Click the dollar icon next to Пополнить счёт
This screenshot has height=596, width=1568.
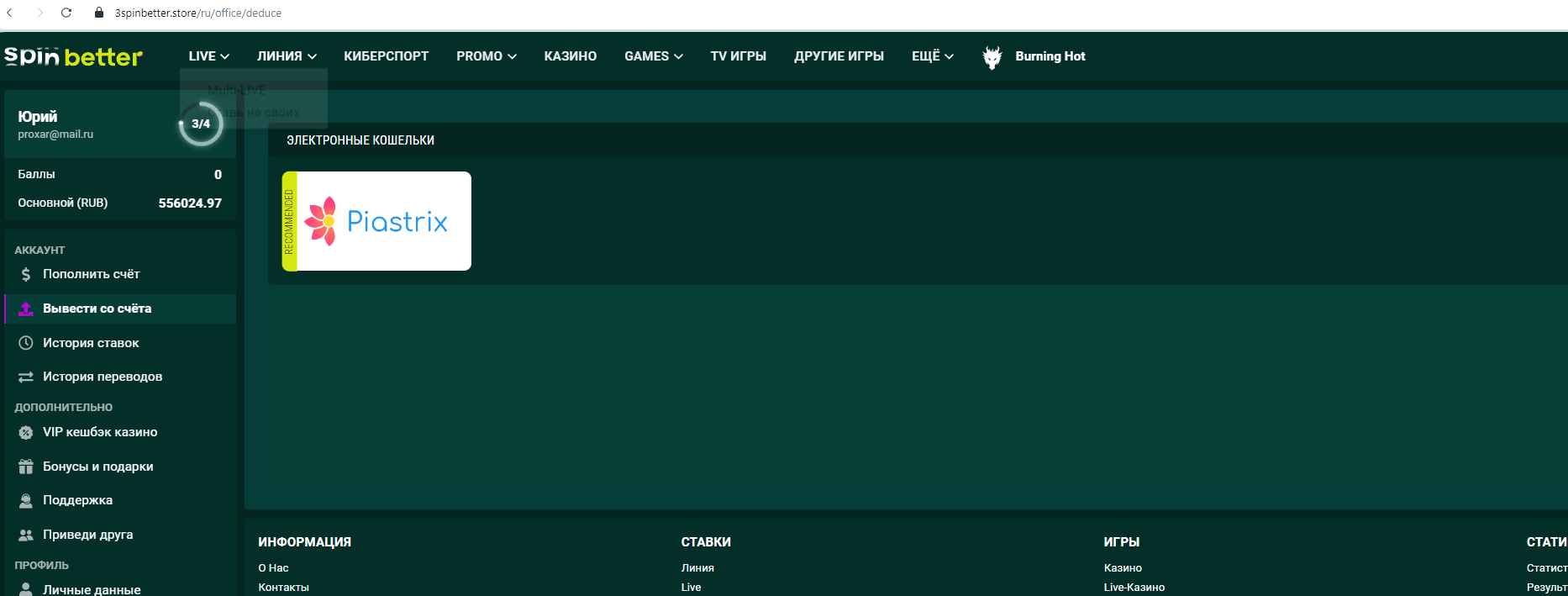[x=26, y=274]
